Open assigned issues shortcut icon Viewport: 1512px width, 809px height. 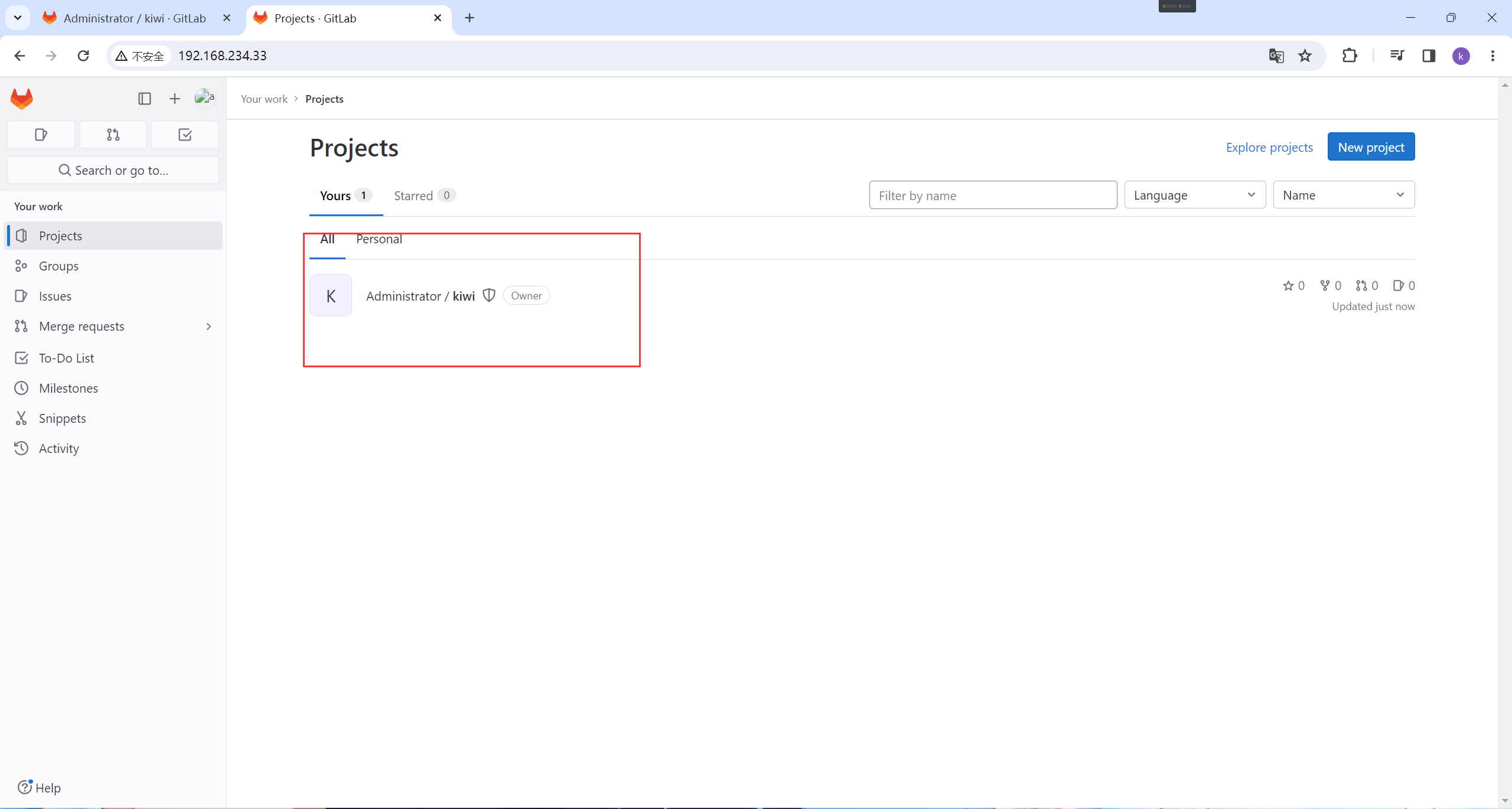(x=41, y=135)
